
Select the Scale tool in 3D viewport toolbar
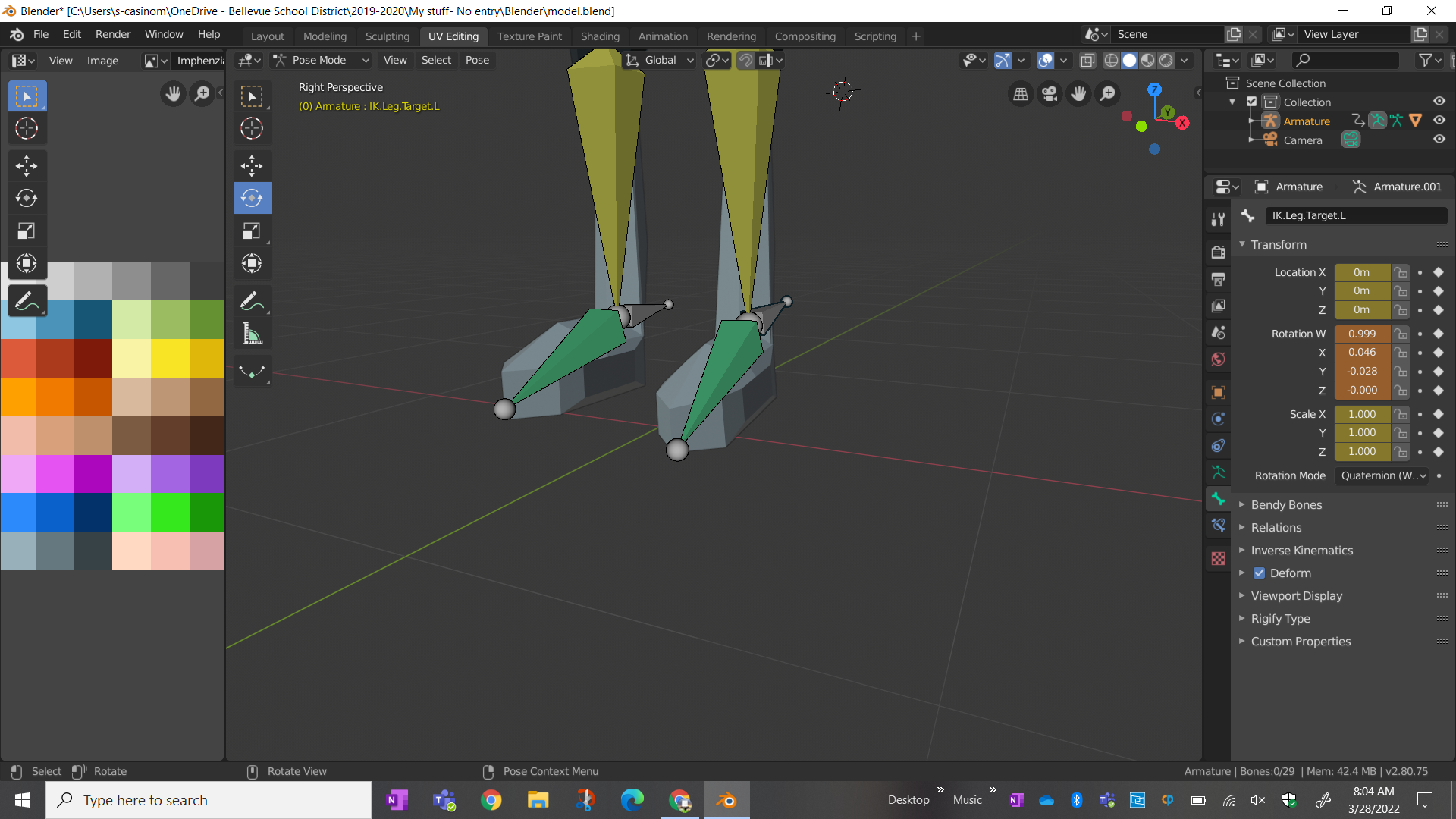click(x=252, y=231)
